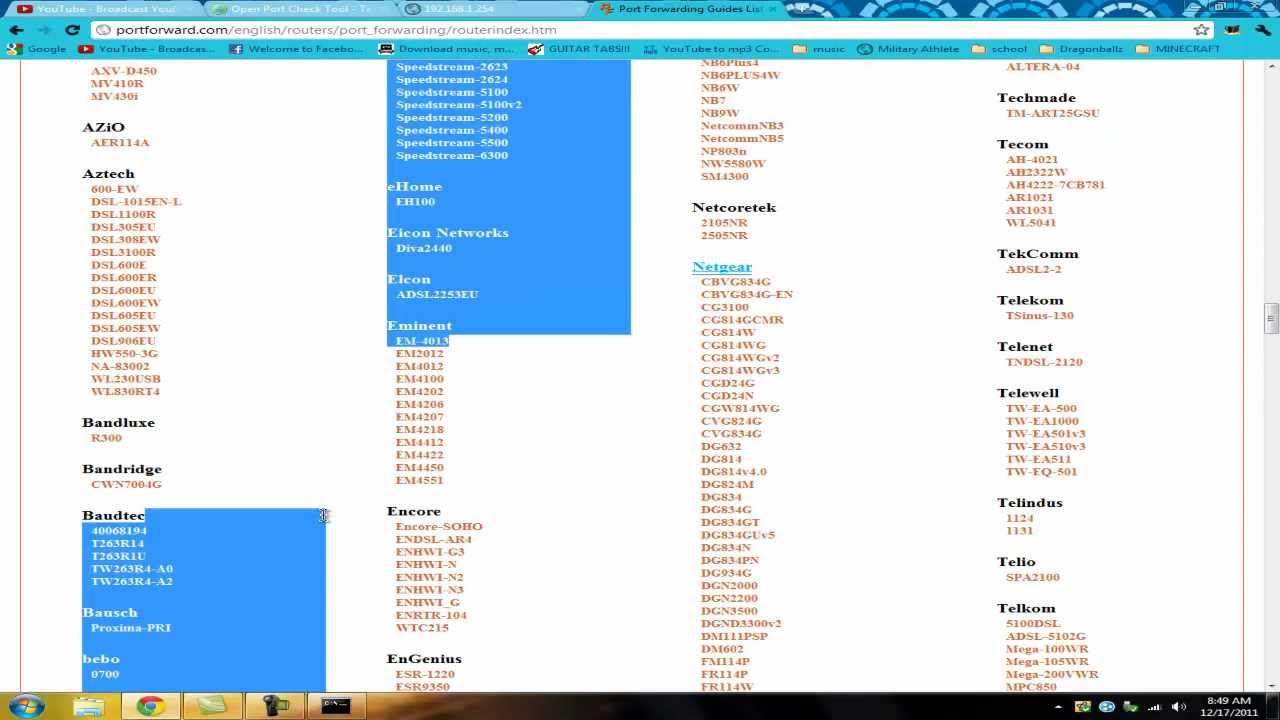Open the Netcoretek 2105NR router link
The image size is (1280, 720).
click(724, 223)
